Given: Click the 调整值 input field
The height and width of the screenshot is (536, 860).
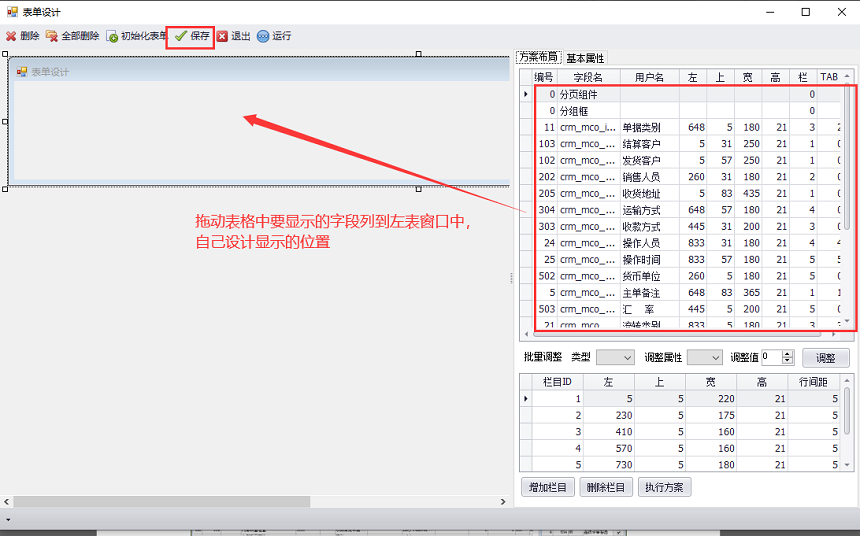Looking at the screenshot, I should (771, 357).
